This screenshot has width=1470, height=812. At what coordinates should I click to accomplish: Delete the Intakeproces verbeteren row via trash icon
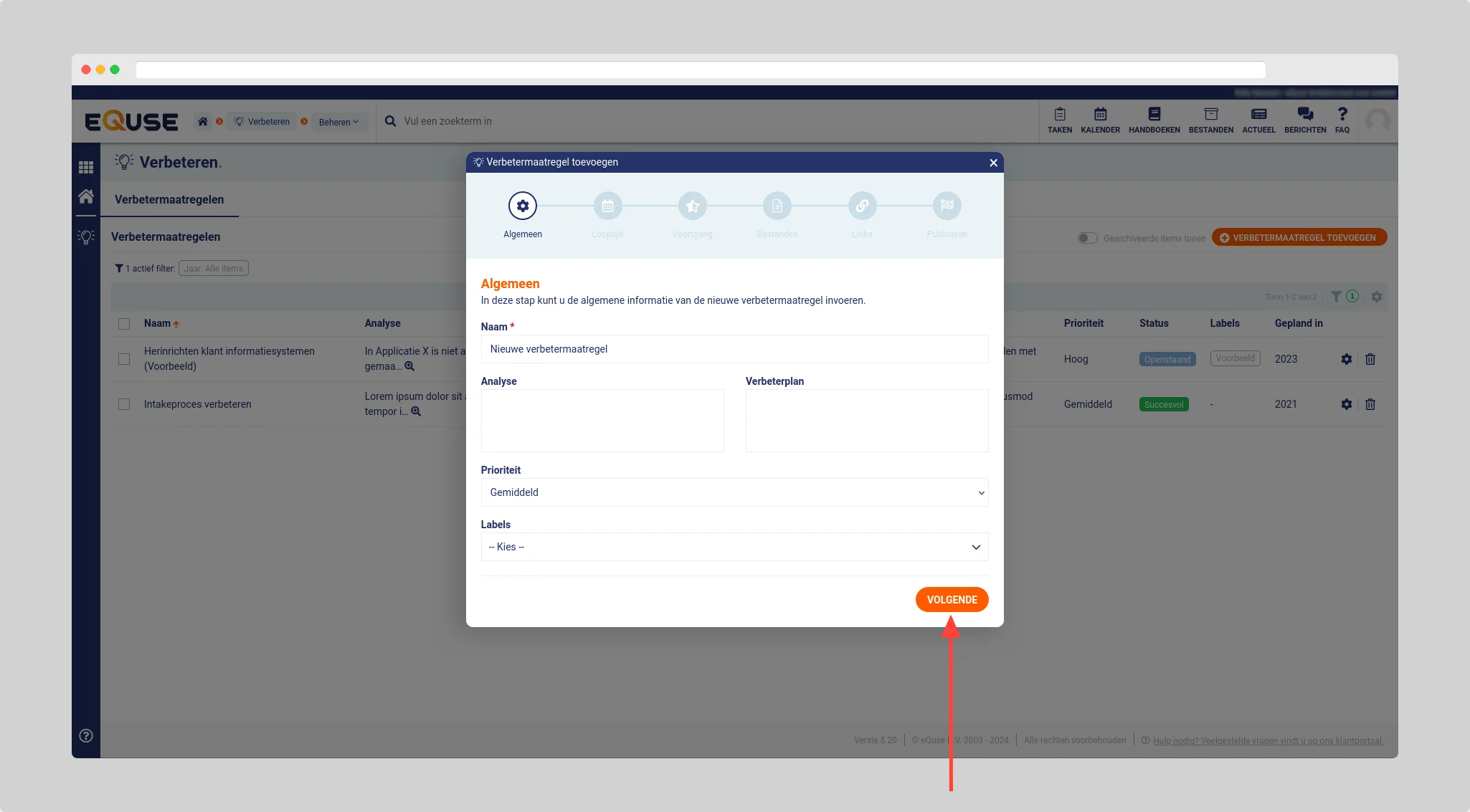(x=1370, y=404)
